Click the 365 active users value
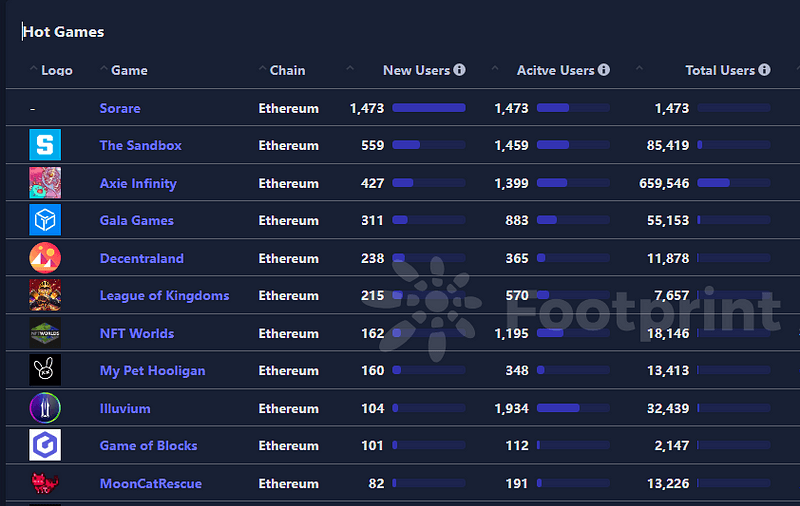This screenshot has width=800, height=506. (x=517, y=258)
